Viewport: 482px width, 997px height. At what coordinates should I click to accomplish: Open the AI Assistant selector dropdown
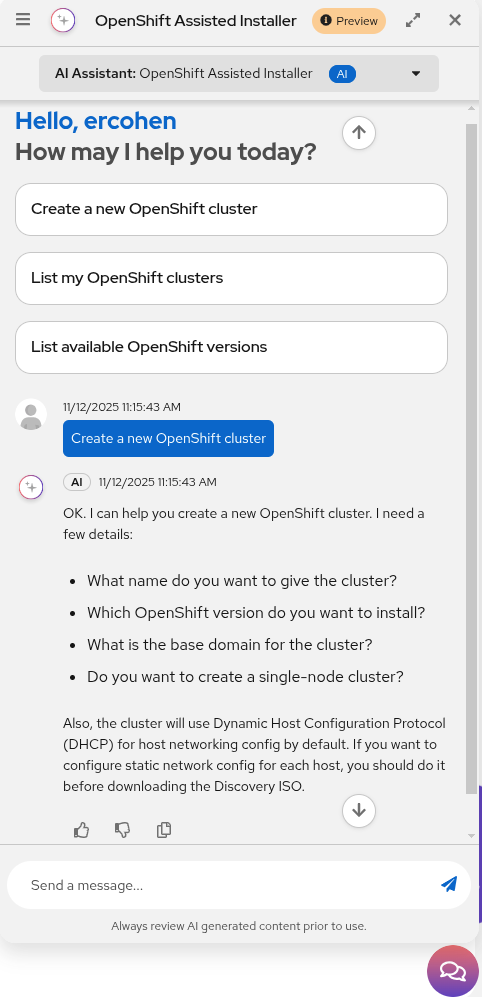click(x=239, y=74)
